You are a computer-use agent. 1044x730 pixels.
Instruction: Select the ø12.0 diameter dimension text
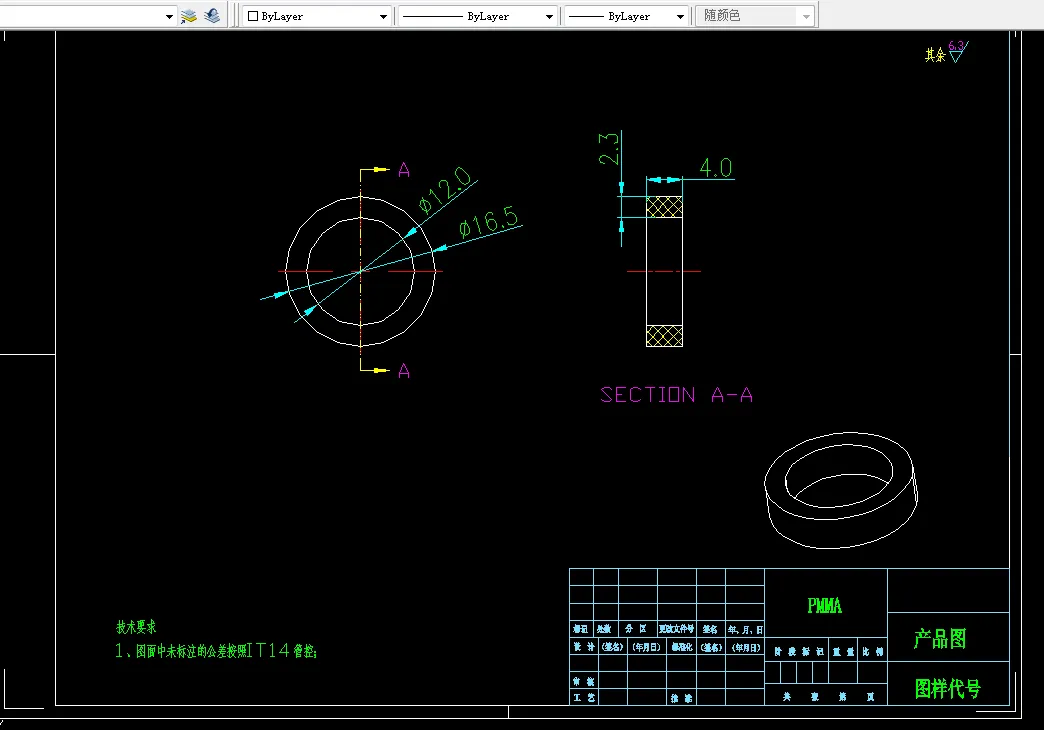(x=445, y=189)
